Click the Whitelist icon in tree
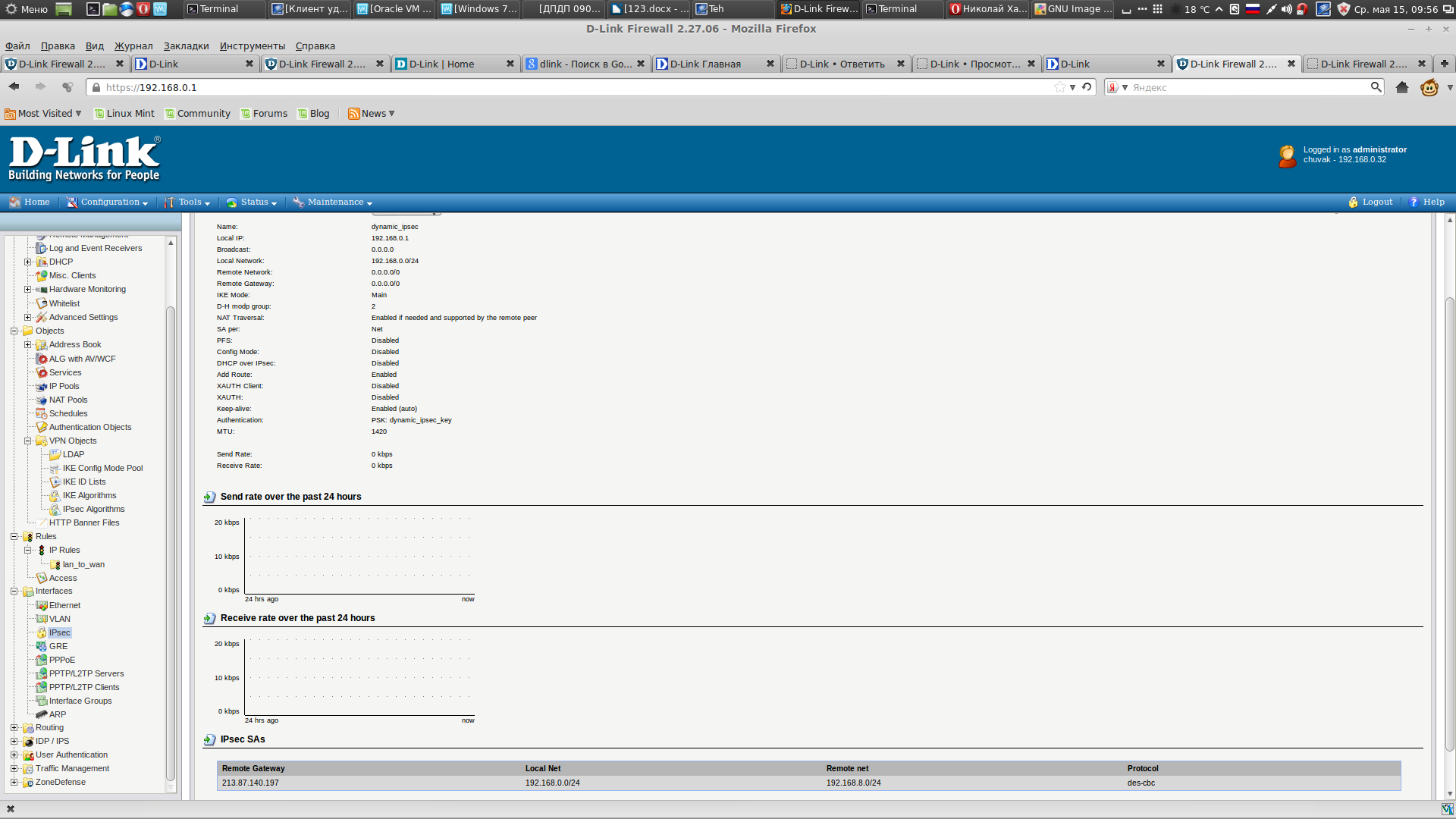 coord(42,303)
